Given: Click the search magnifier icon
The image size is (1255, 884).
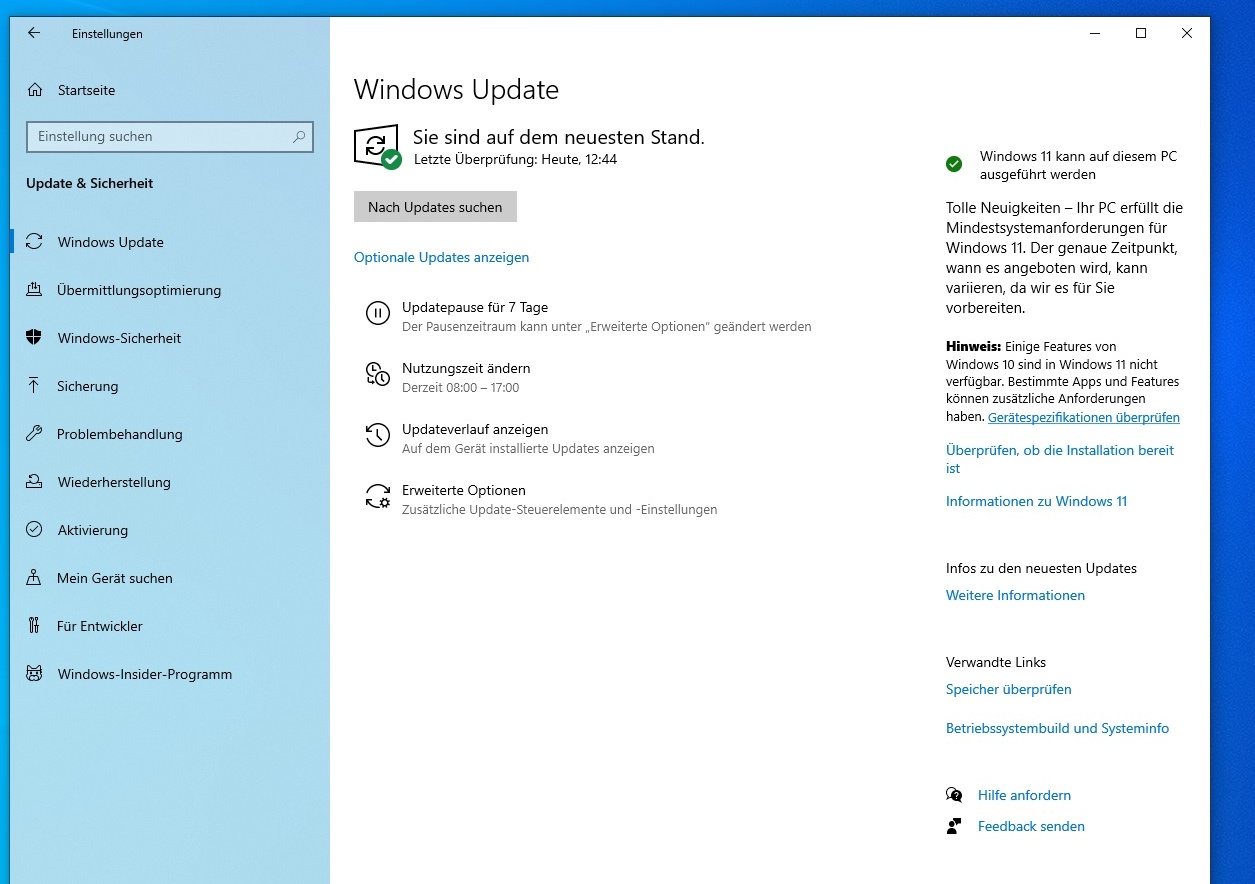Looking at the screenshot, I should (x=299, y=137).
